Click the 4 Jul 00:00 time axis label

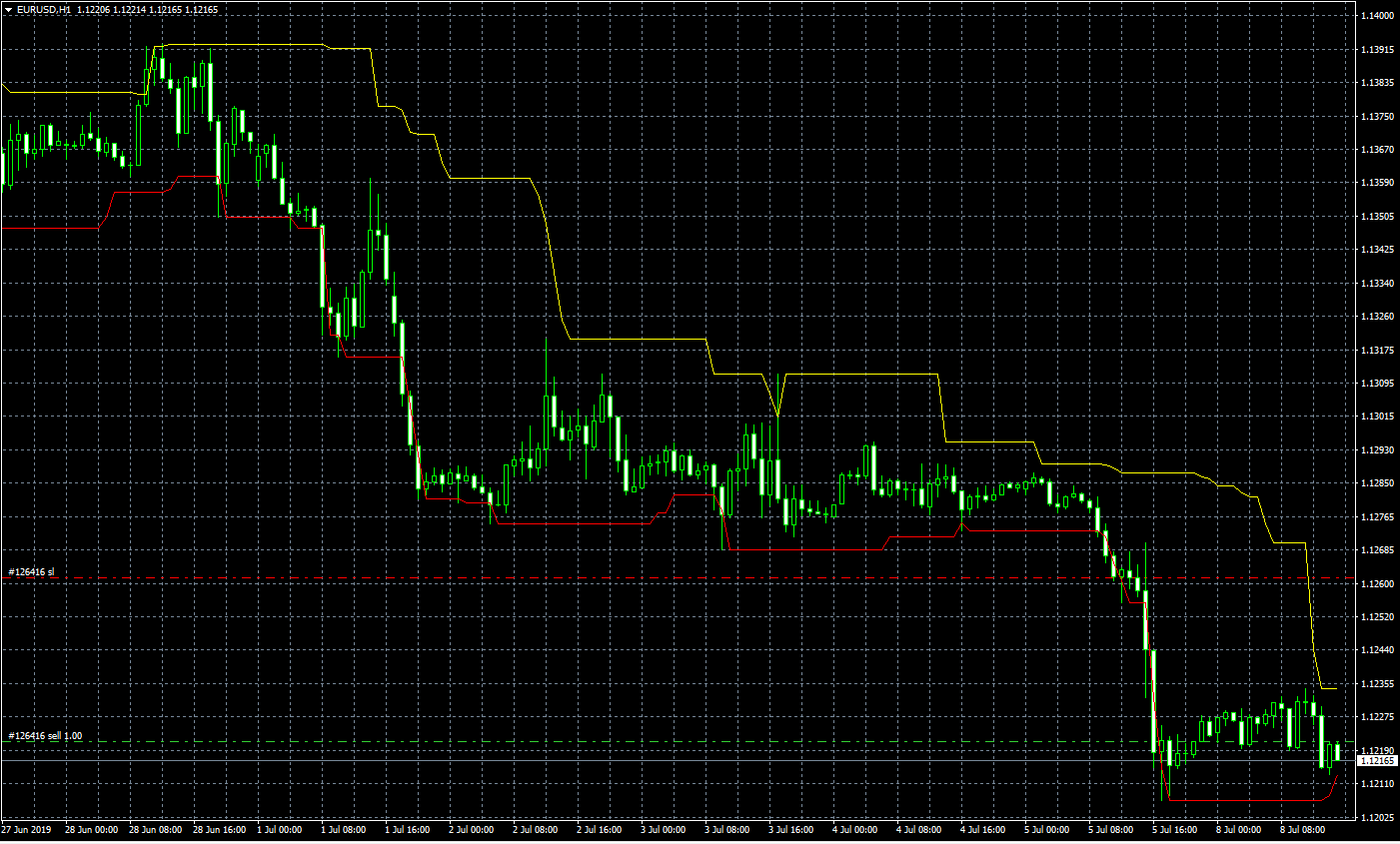(x=854, y=830)
